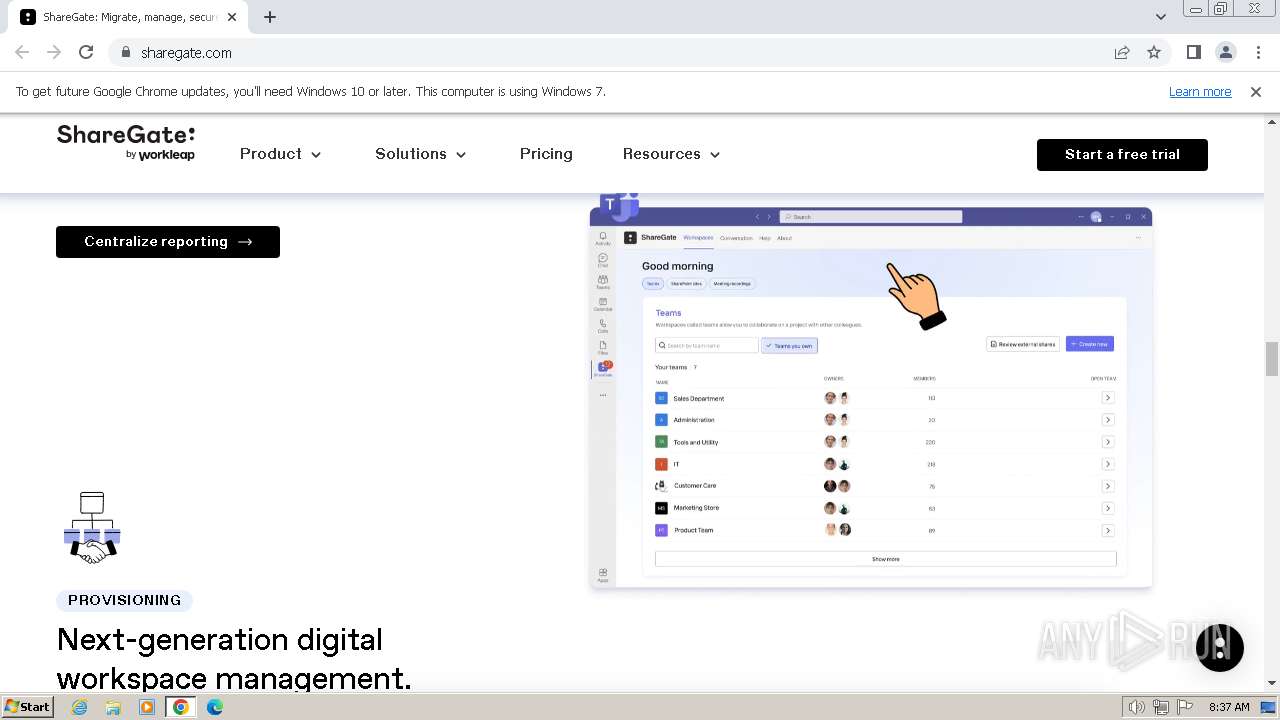The height and width of the screenshot is (720, 1280).
Task: Bookmark this page with the star icon
Action: pos(1154,52)
